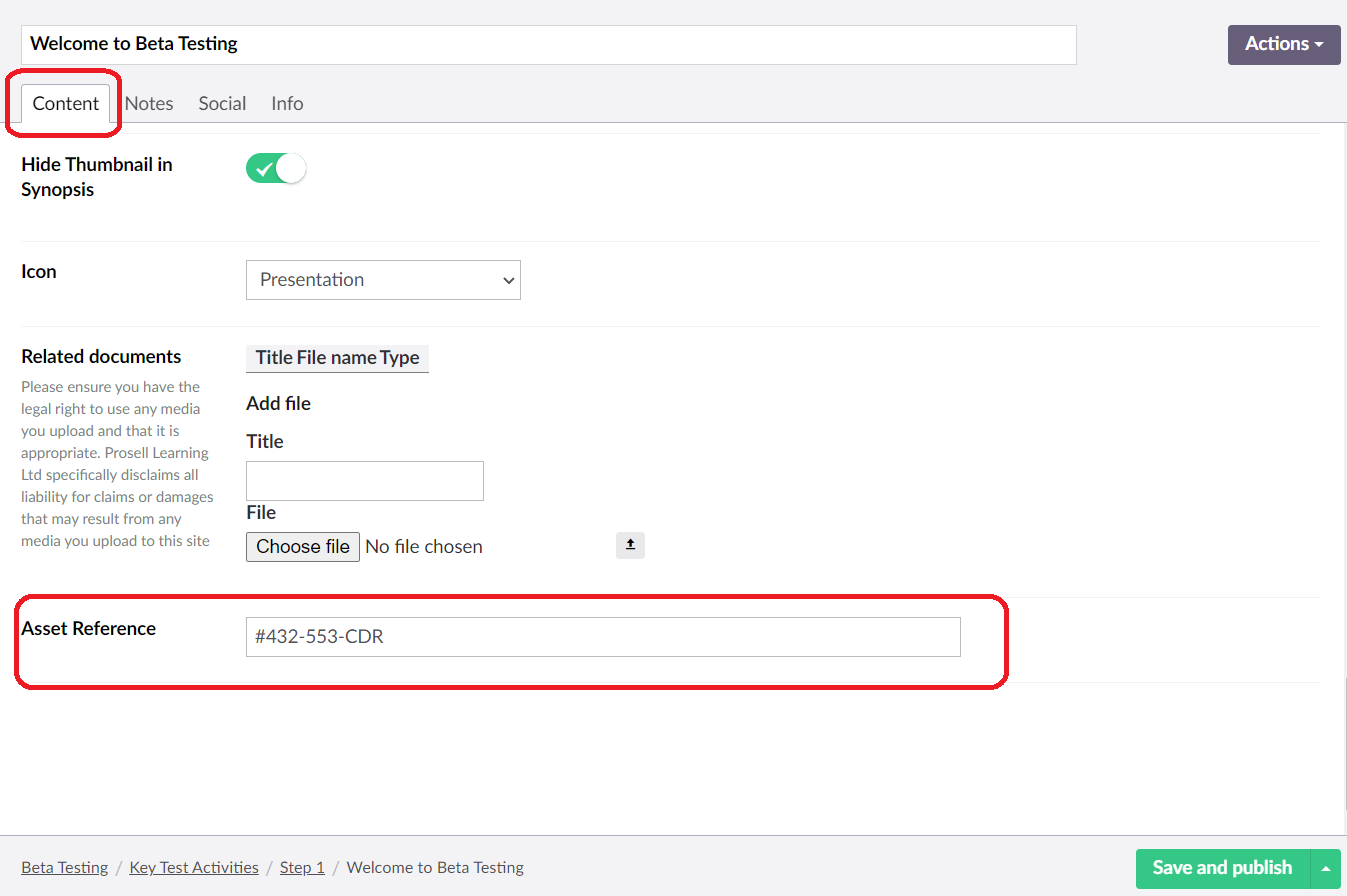Click the file upload icon next to Choose file
Viewport: 1347px width, 896px height.
630,545
